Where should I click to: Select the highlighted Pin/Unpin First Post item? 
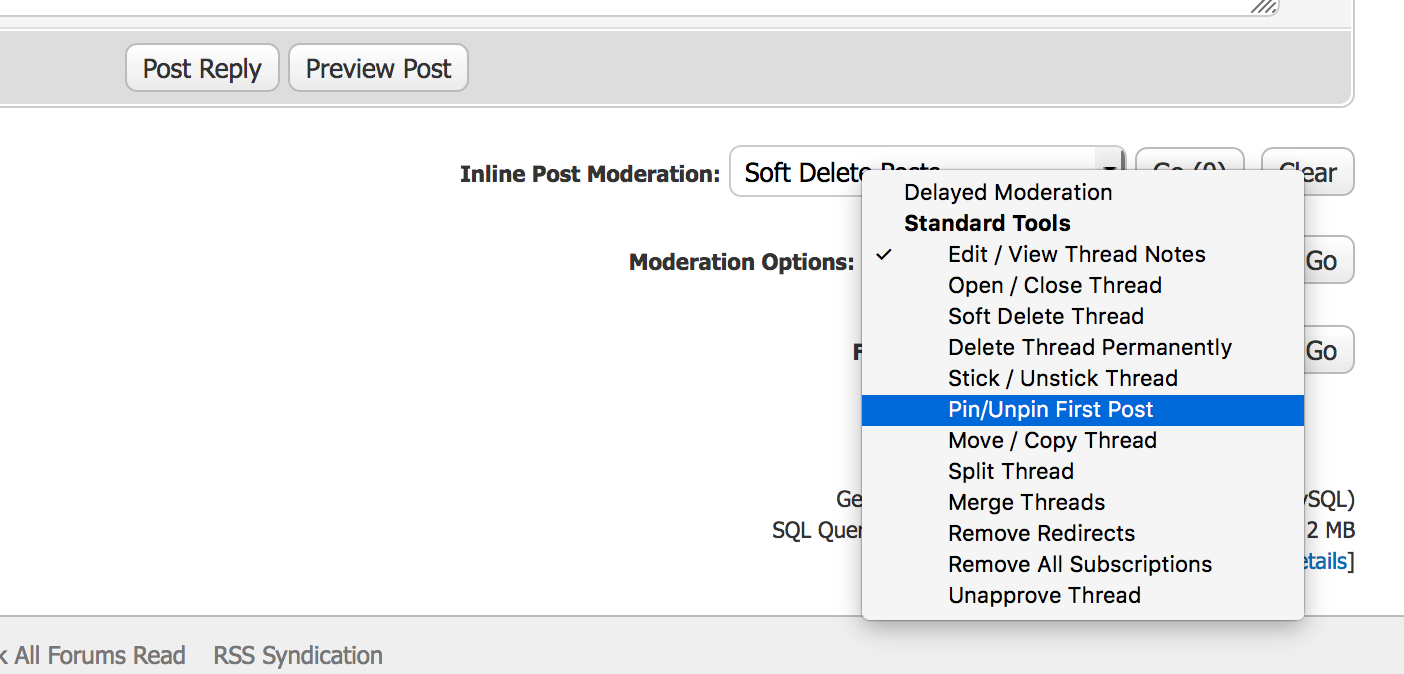coord(1050,409)
